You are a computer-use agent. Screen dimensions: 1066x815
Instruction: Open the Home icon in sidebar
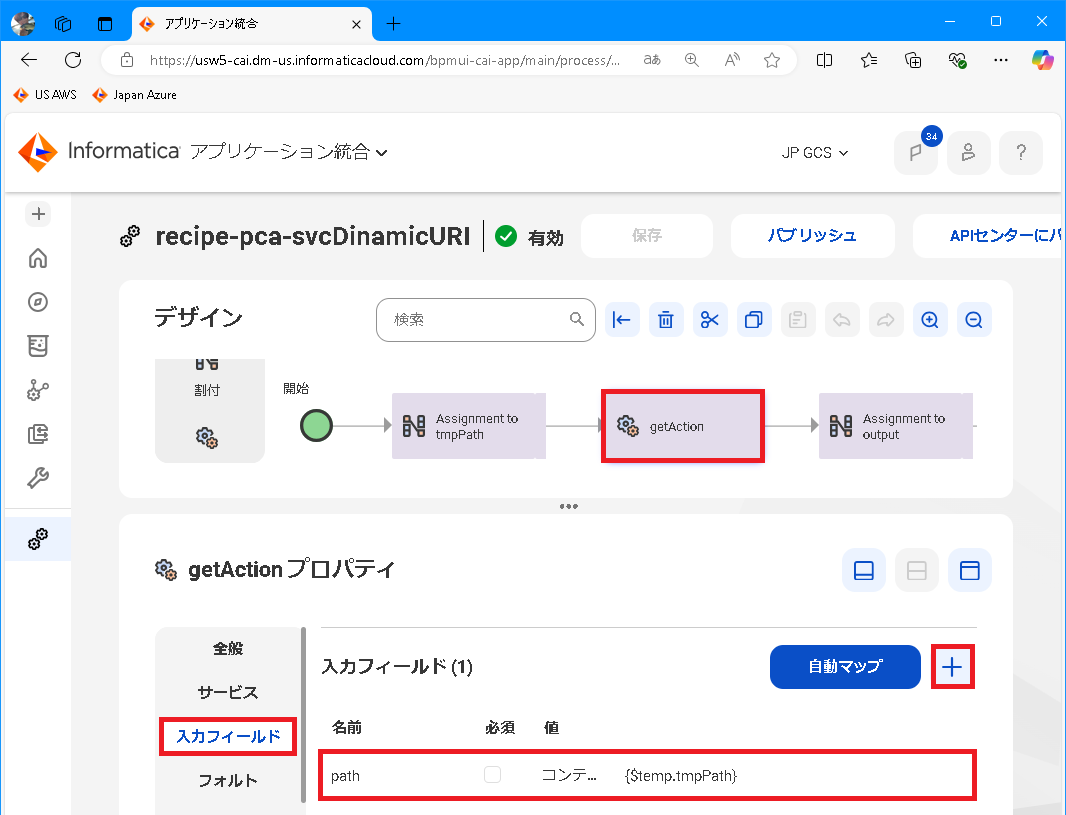[38, 258]
